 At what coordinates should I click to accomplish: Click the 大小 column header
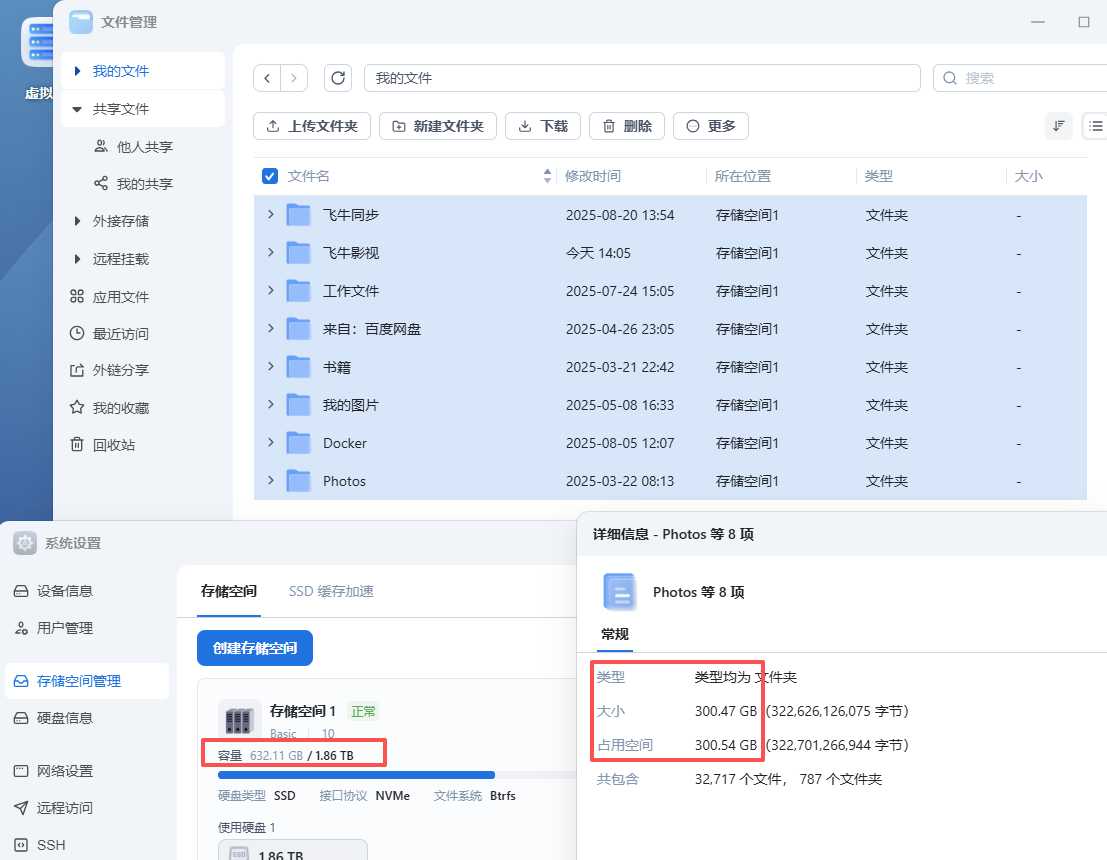1029,176
